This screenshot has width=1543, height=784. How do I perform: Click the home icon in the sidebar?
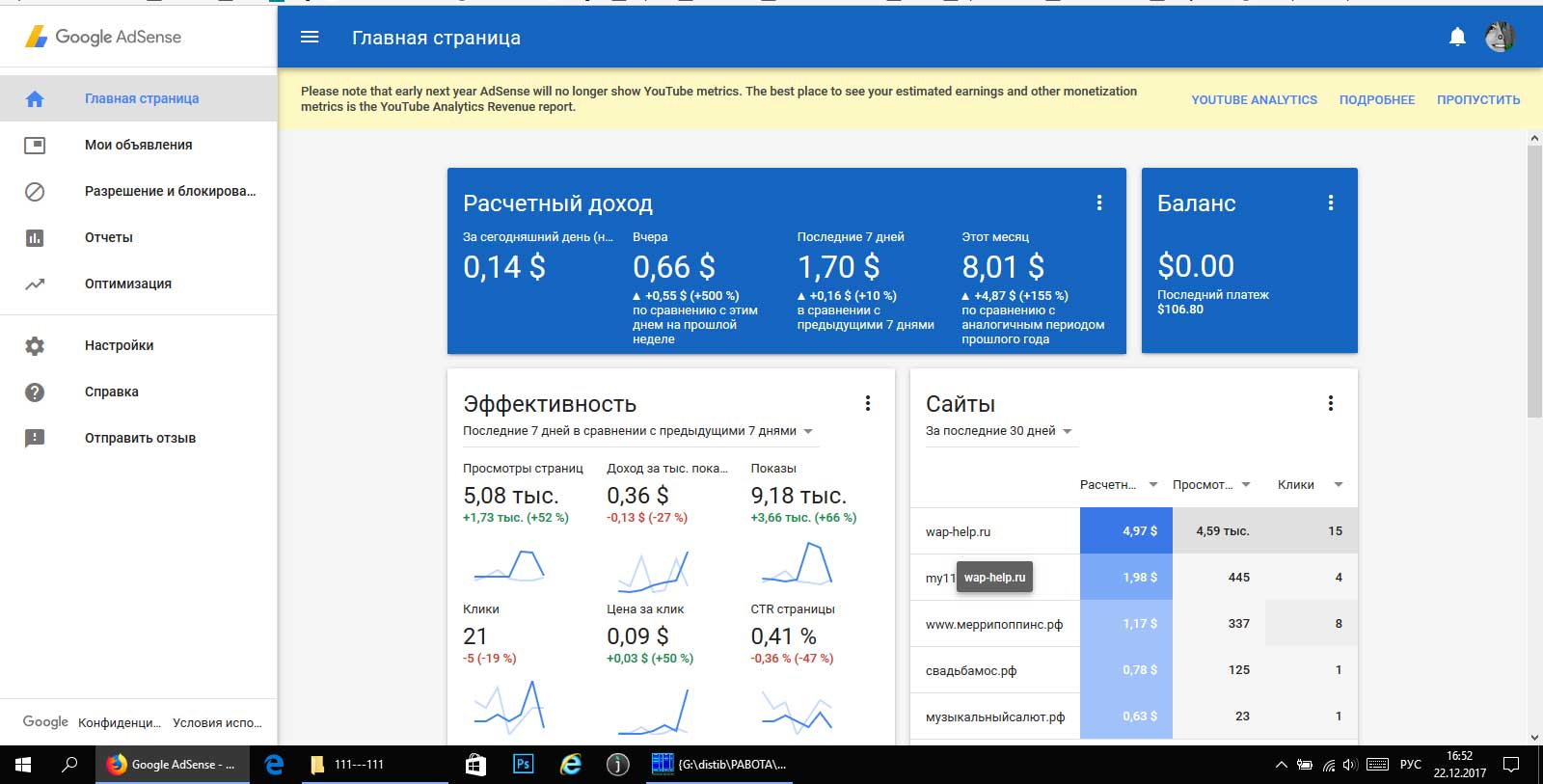(35, 98)
